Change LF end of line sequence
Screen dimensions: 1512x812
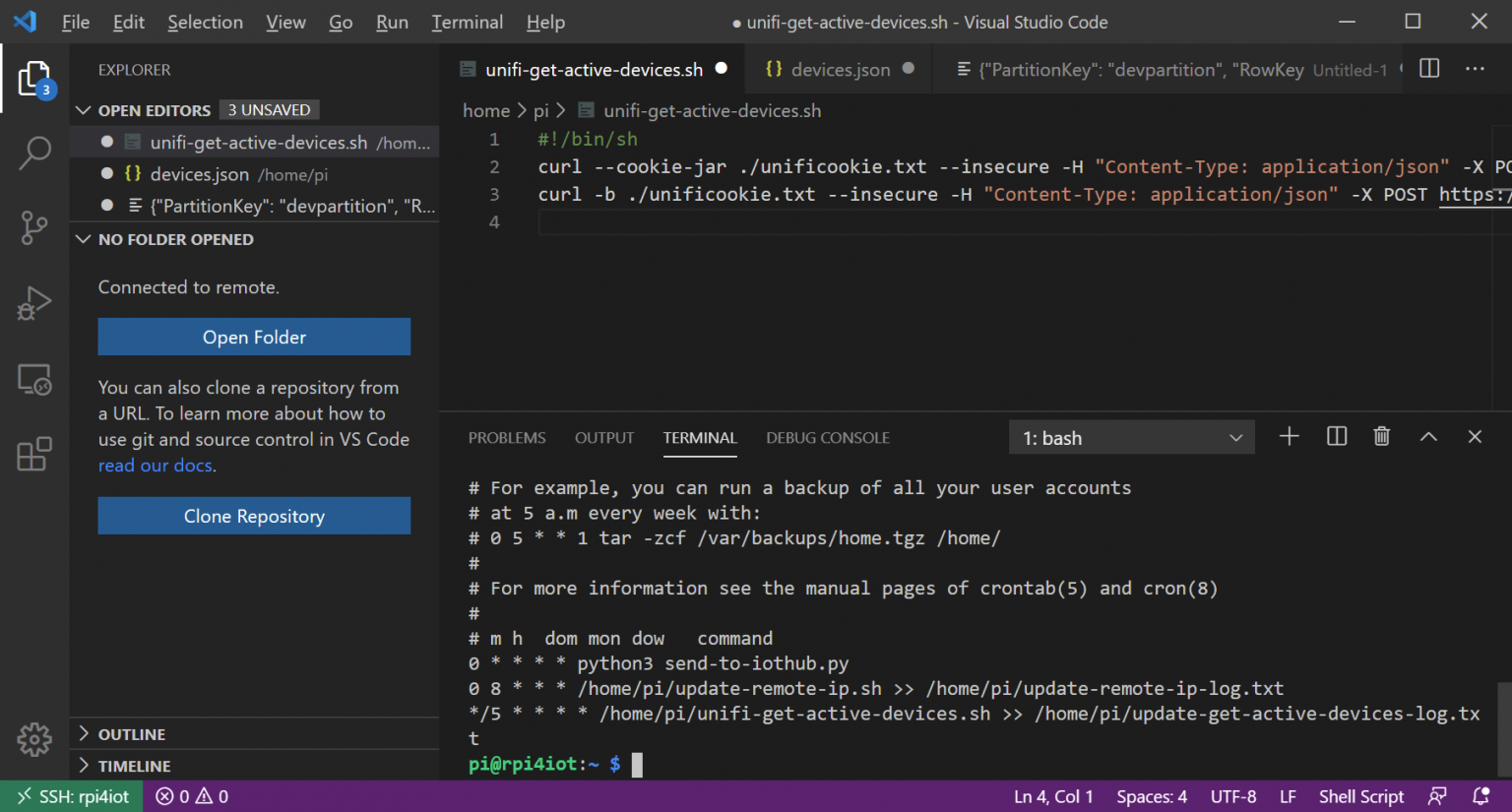pyautogui.click(x=1288, y=796)
